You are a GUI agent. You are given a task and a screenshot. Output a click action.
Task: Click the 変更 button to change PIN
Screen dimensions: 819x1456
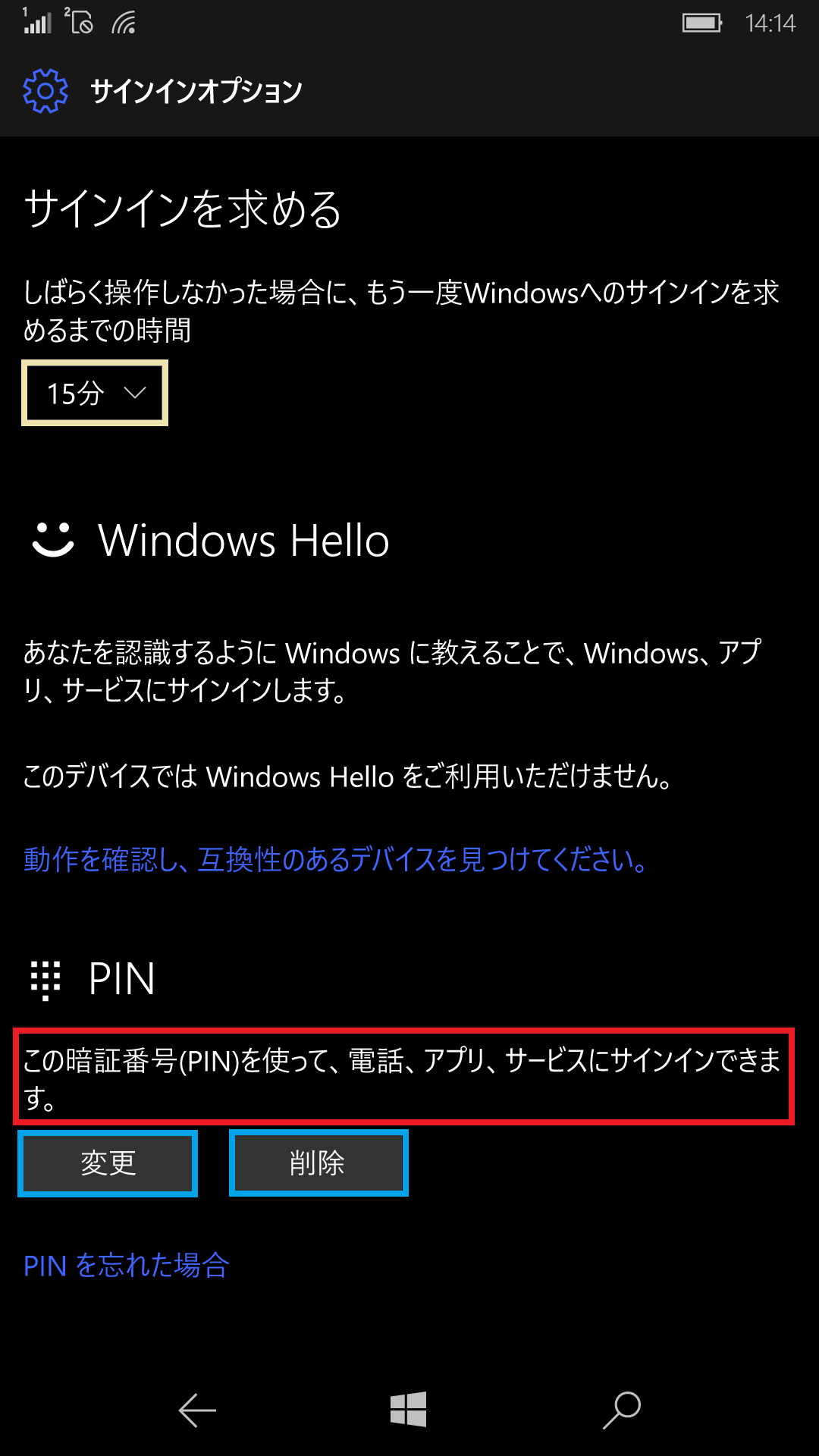pos(108,1163)
